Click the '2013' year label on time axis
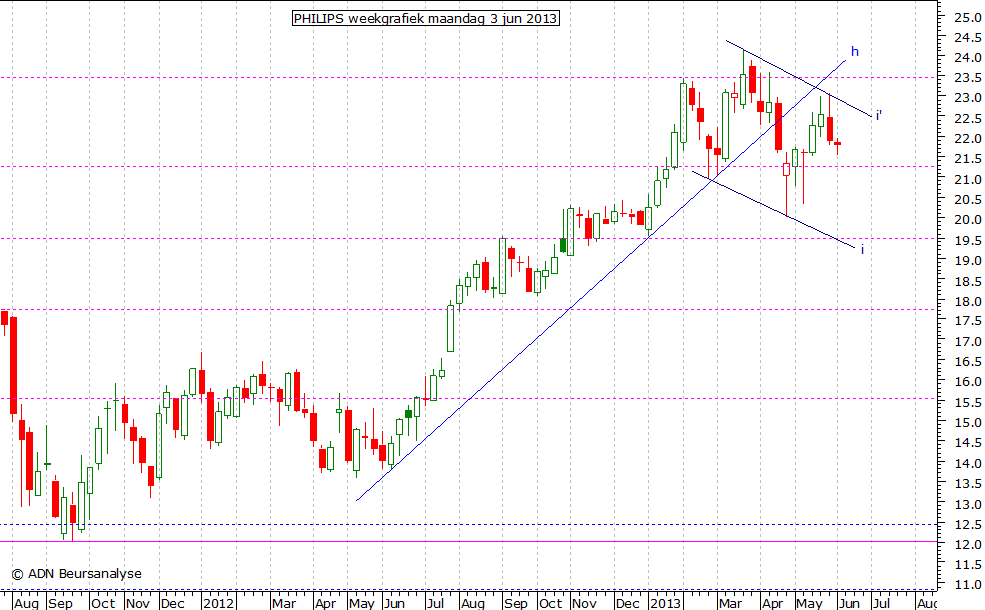This screenshot has height=610, width=985. coord(665,604)
